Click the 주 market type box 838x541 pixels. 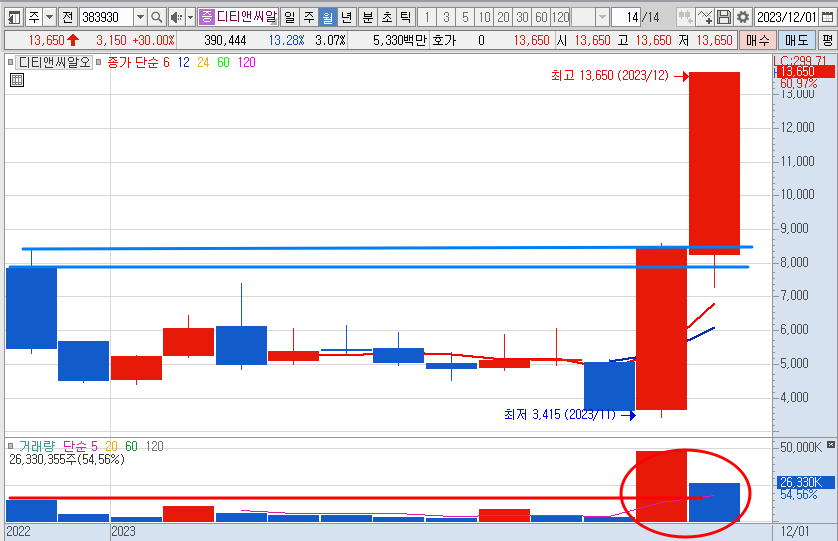point(34,18)
